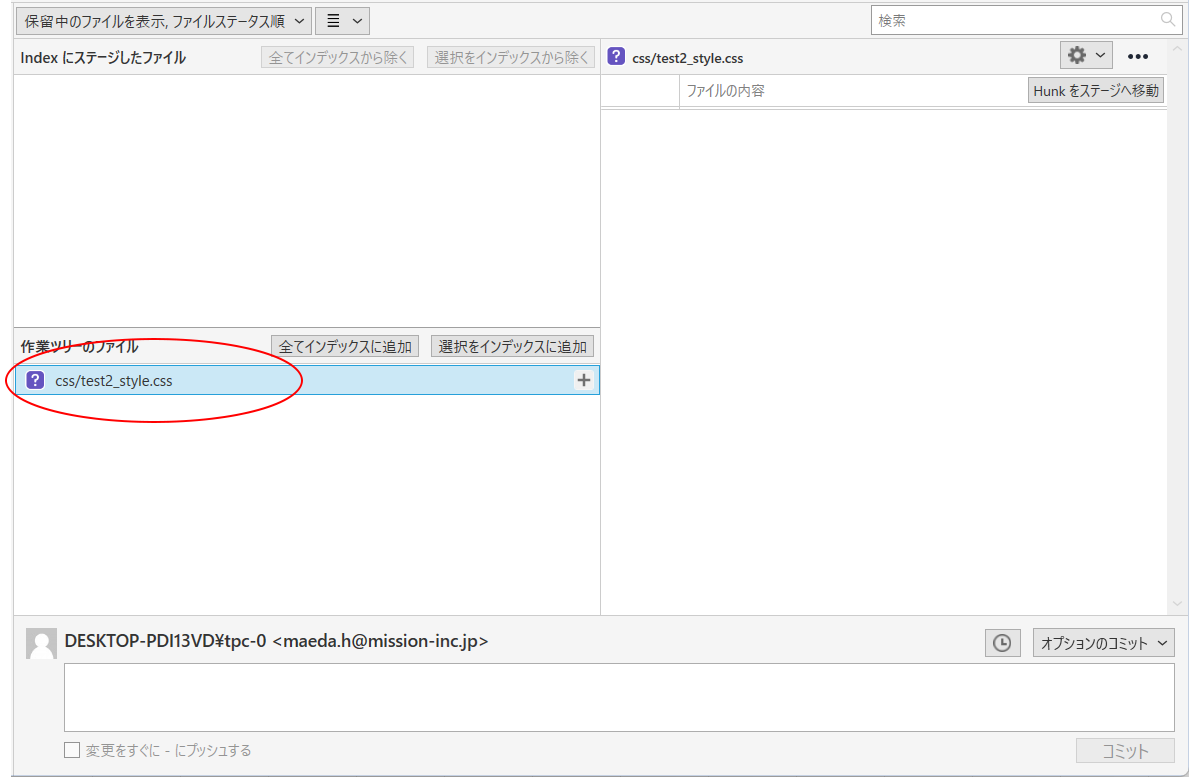Click 全てインデックスから除く button
This screenshot has width=1200, height=777.
pyautogui.click(x=338, y=57)
